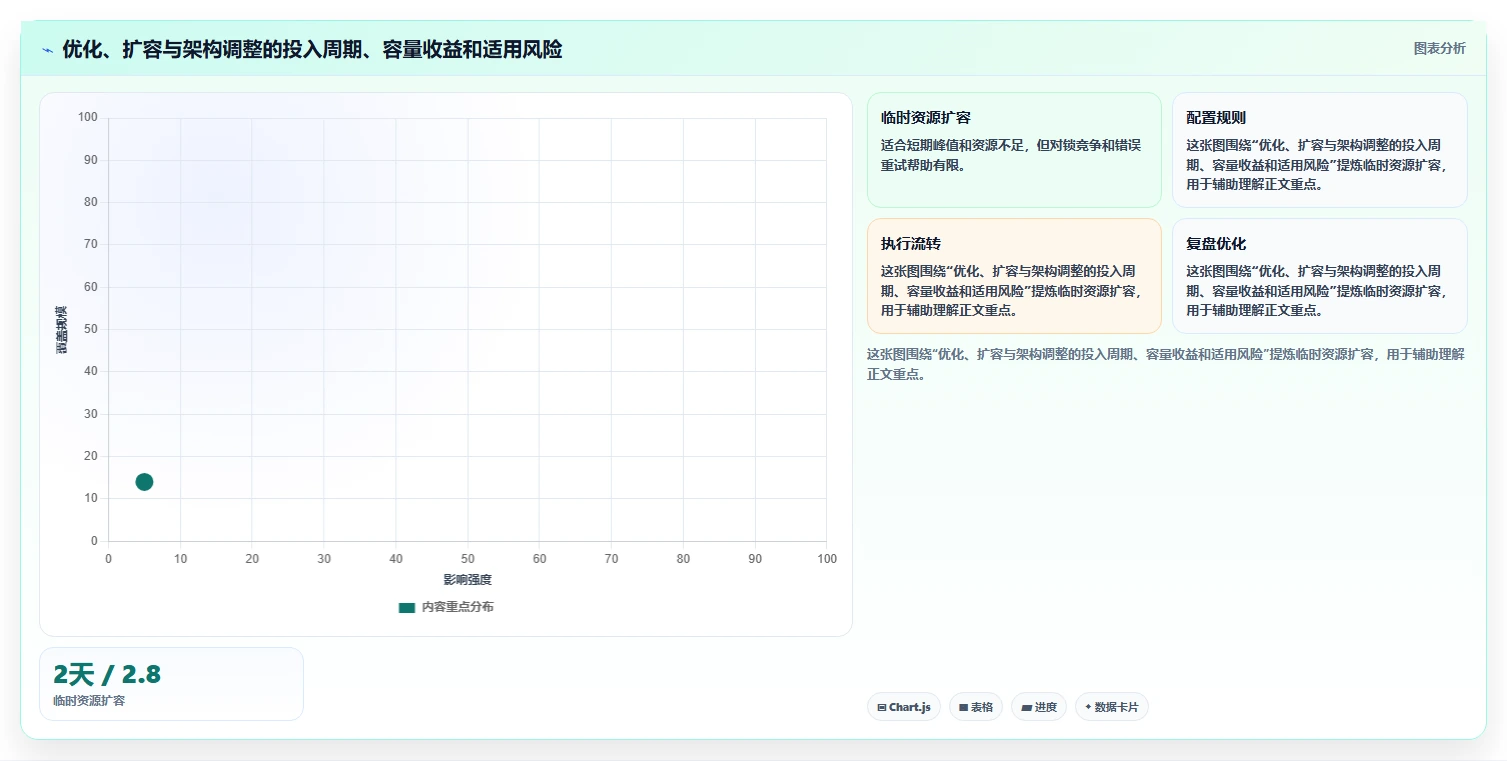Screen dimensions: 1507x761
Task: Click the 覆盖规模 y-axis title
Action: click(x=62, y=329)
